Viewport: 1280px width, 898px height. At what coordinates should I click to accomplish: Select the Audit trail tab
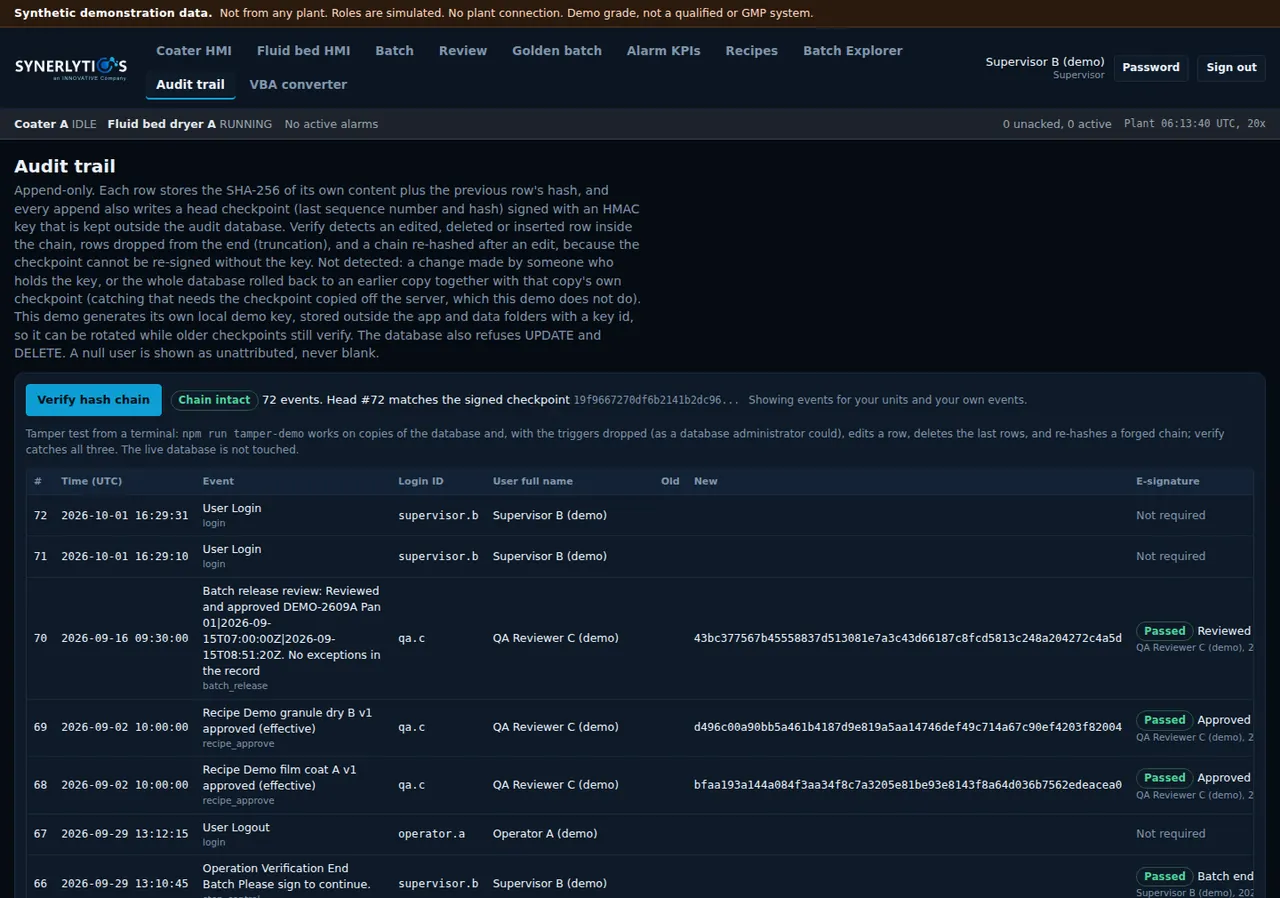coord(190,85)
